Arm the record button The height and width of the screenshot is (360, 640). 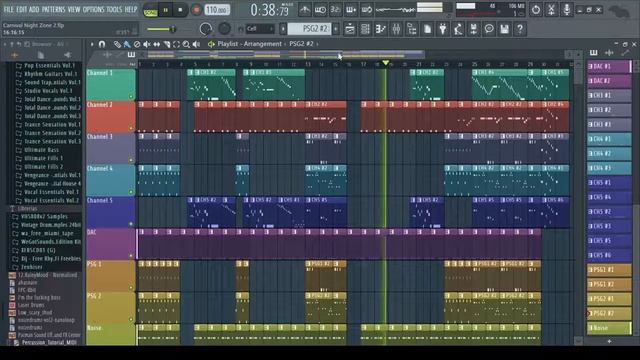pos(196,10)
